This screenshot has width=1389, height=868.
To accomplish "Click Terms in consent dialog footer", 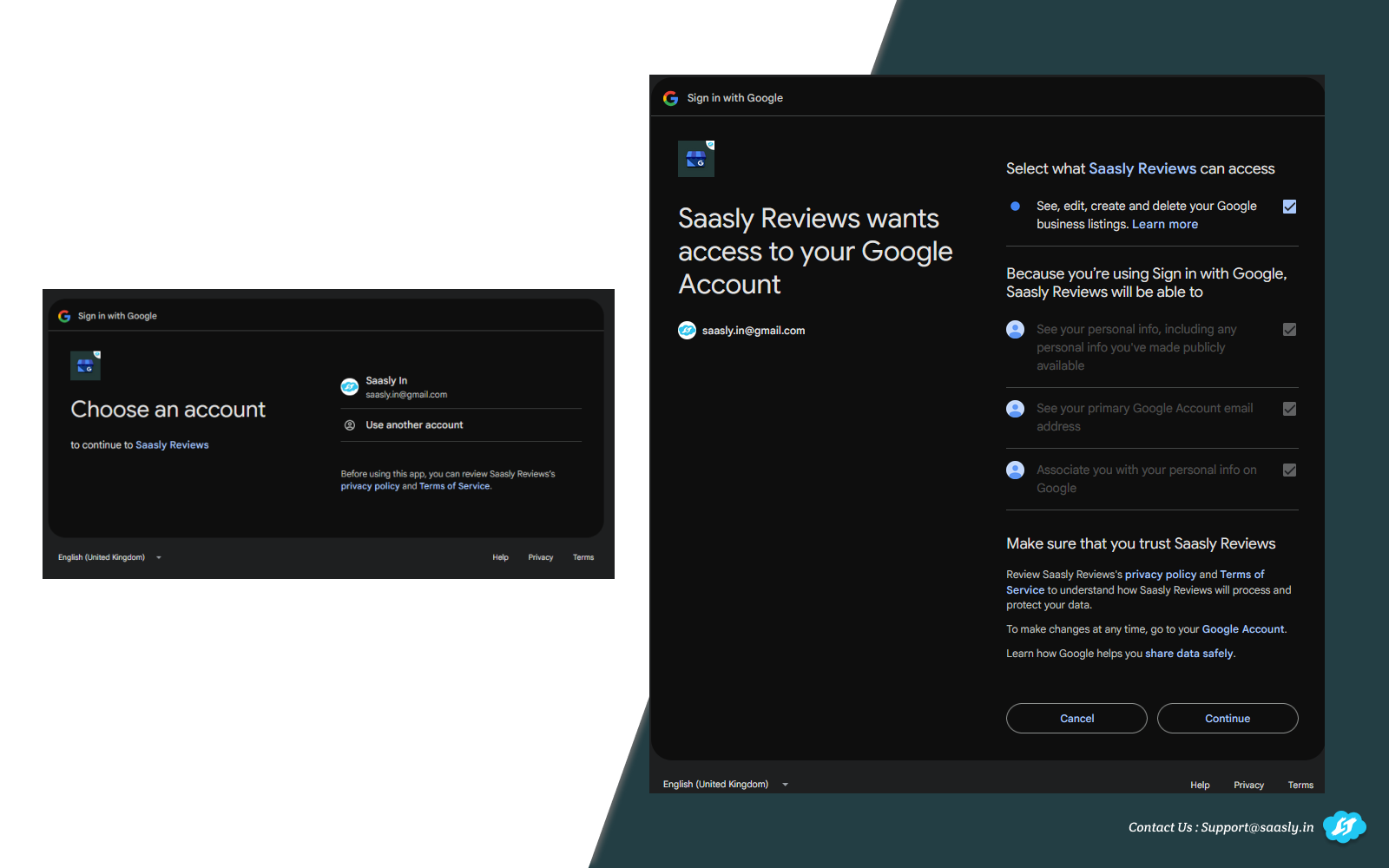I will coord(1300,786).
